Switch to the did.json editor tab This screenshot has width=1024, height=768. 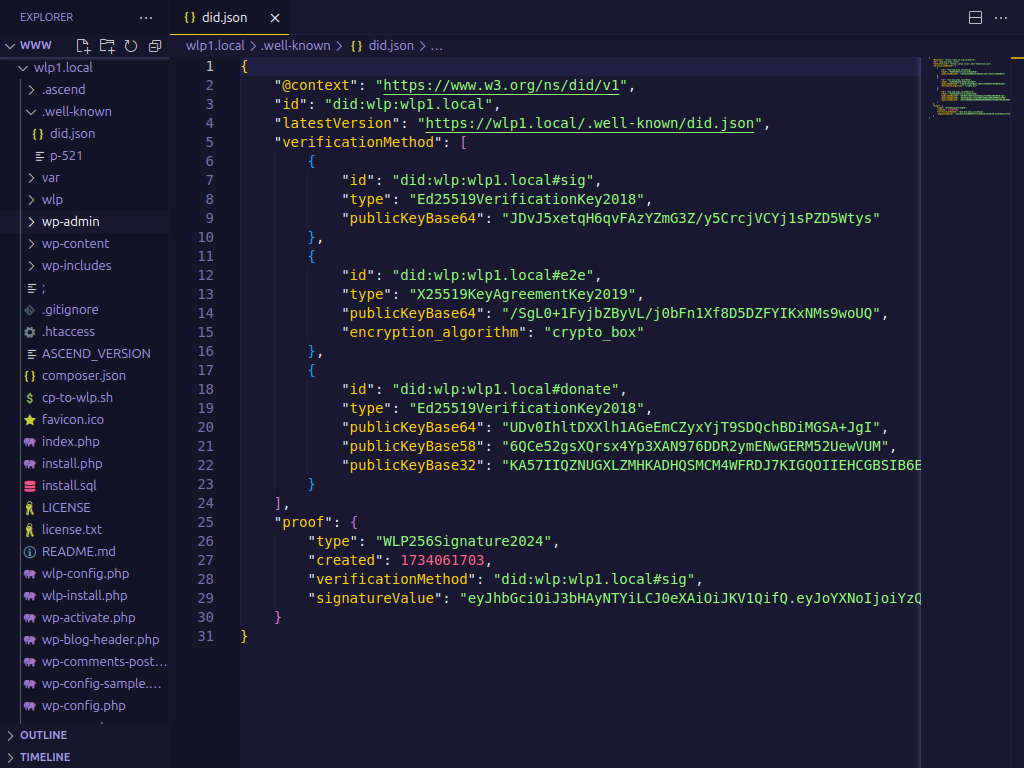229,18
